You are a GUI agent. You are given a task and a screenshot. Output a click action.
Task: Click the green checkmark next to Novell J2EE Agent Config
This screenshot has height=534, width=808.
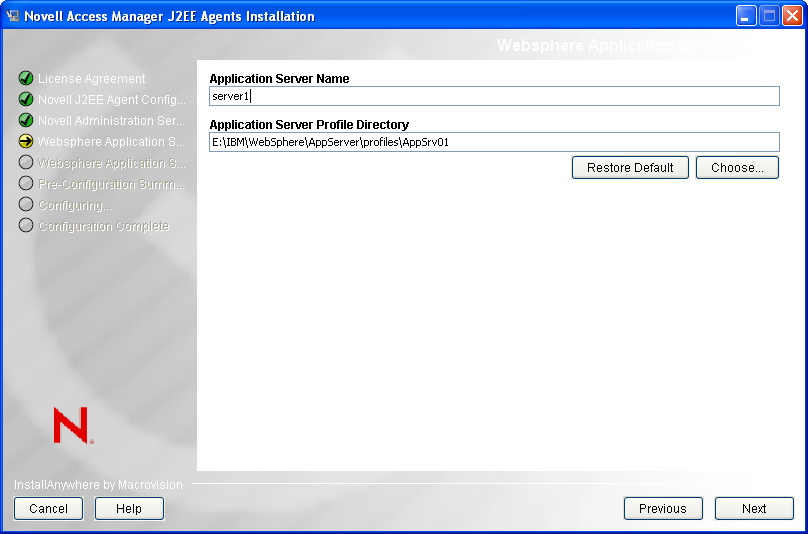point(26,99)
